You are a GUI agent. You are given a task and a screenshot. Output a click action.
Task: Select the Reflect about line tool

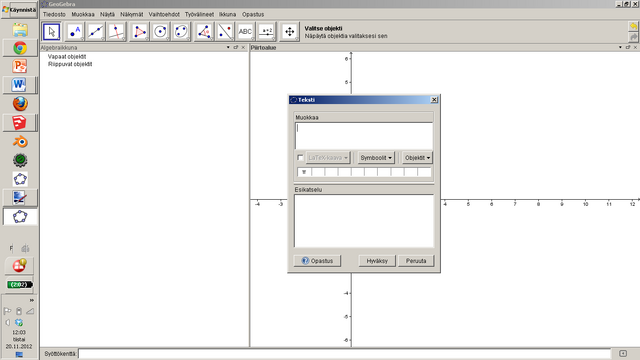coord(225,32)
